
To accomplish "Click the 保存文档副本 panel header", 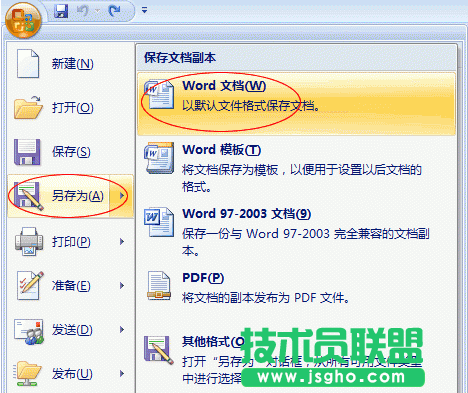I will [x=296, y=57].
